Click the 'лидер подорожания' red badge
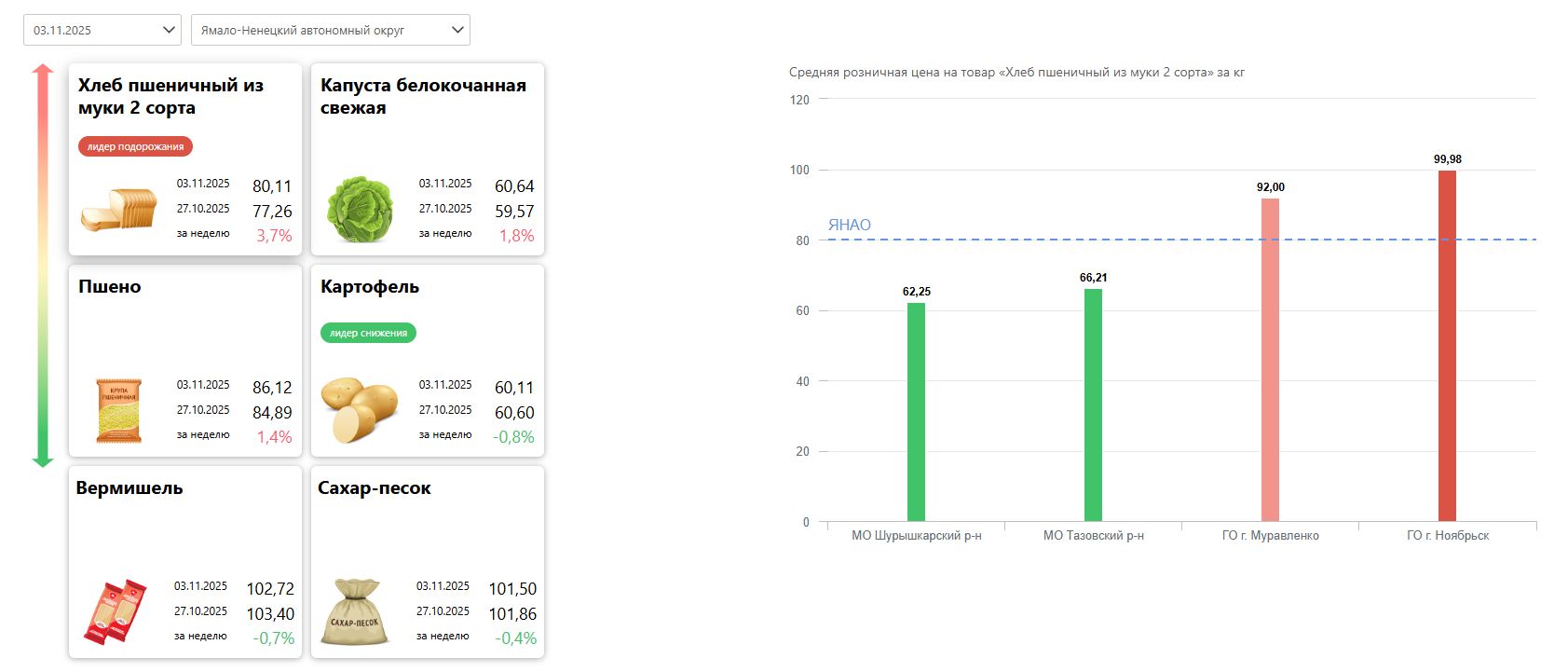The image size is (1568, 672). [x=135, y=146]
